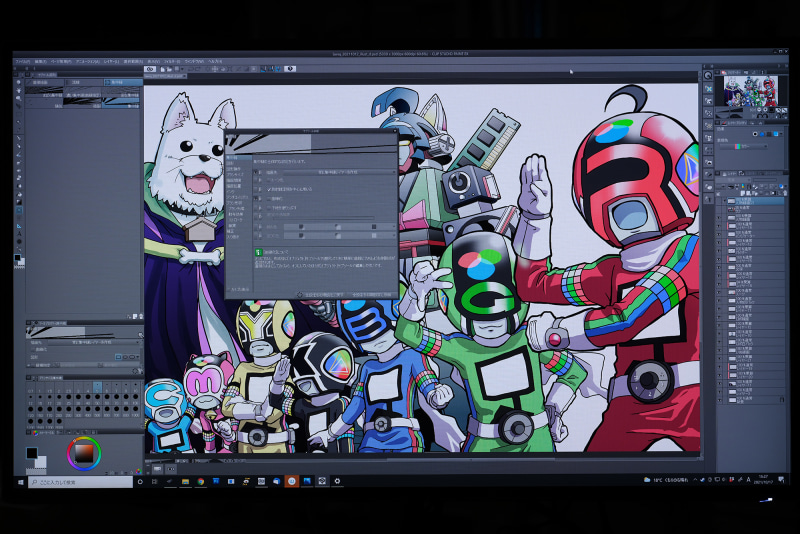The image size is (800, 534).
Task: Click the delete layer trash icon
Action: click(785, 193)
